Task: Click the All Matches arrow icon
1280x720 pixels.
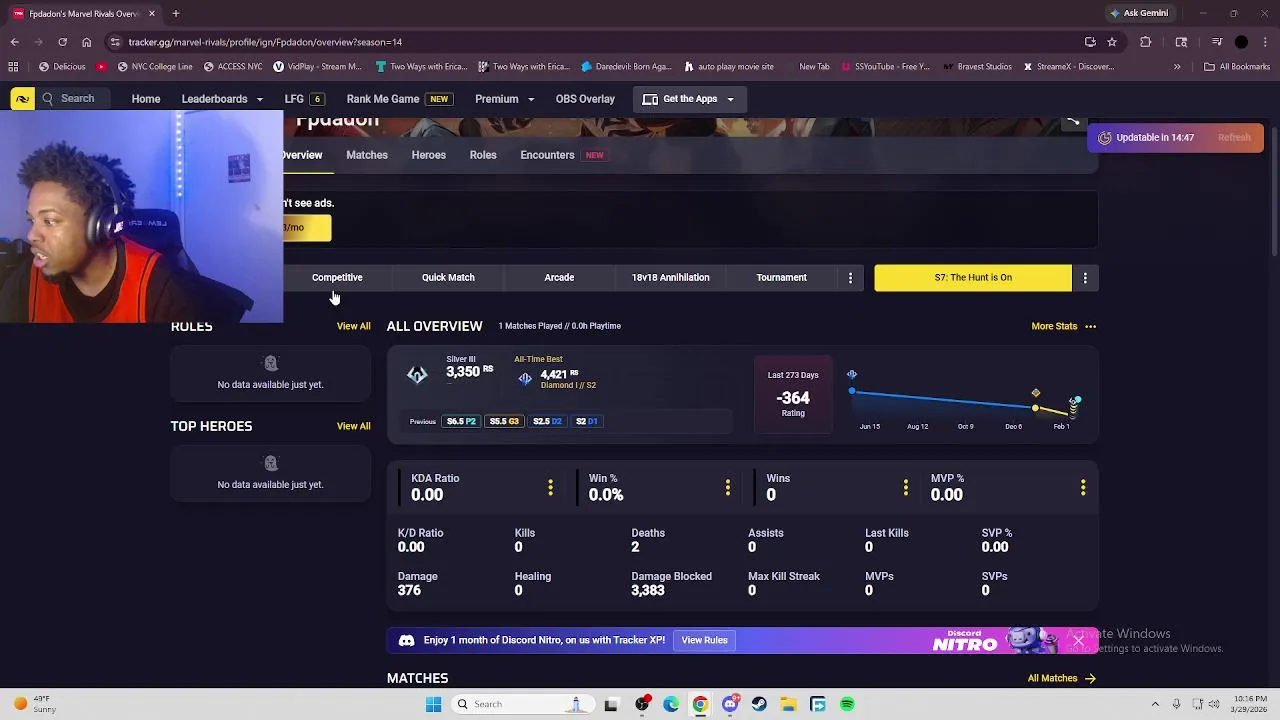Action: [x=1090, y=678]
